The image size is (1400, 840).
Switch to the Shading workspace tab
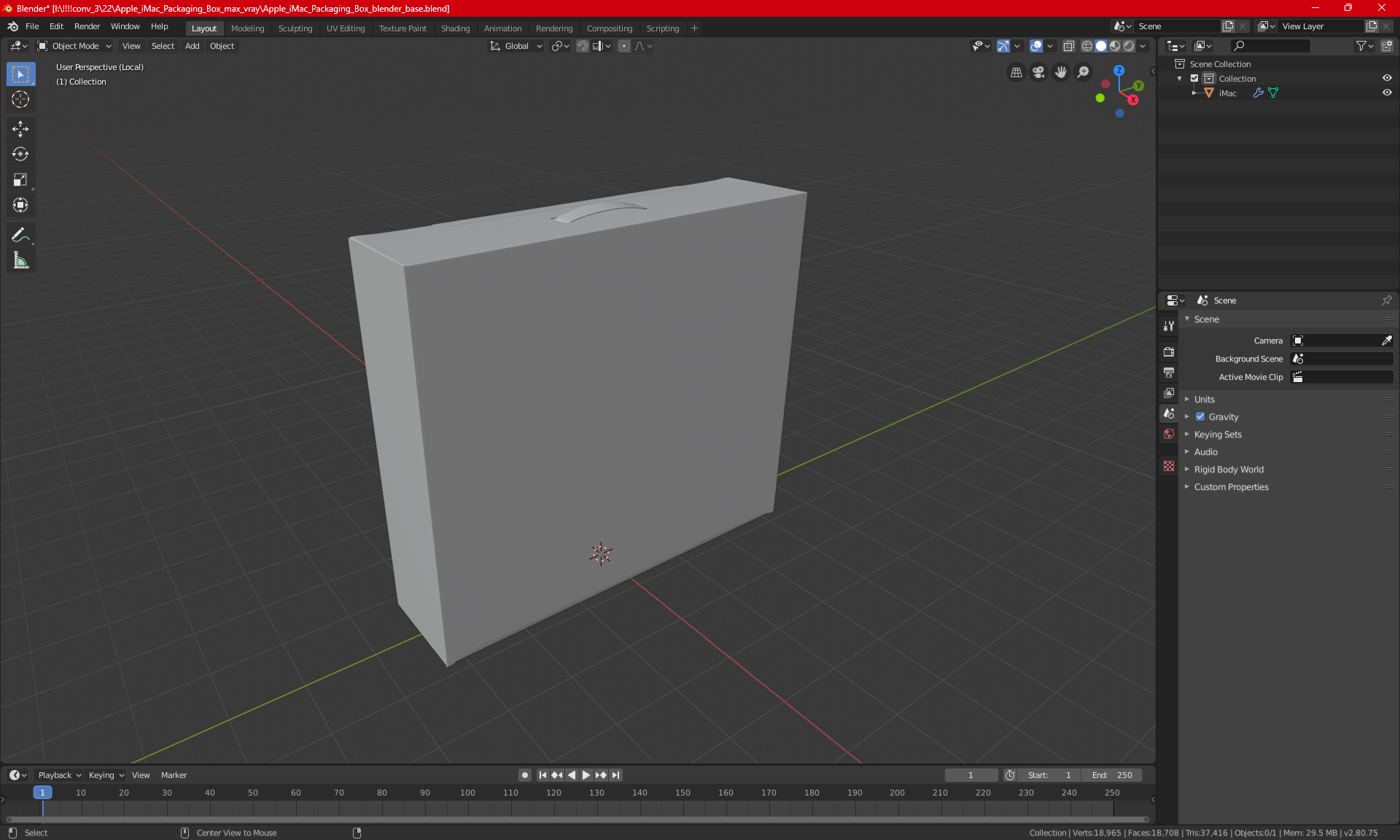[x=455, y=28]
